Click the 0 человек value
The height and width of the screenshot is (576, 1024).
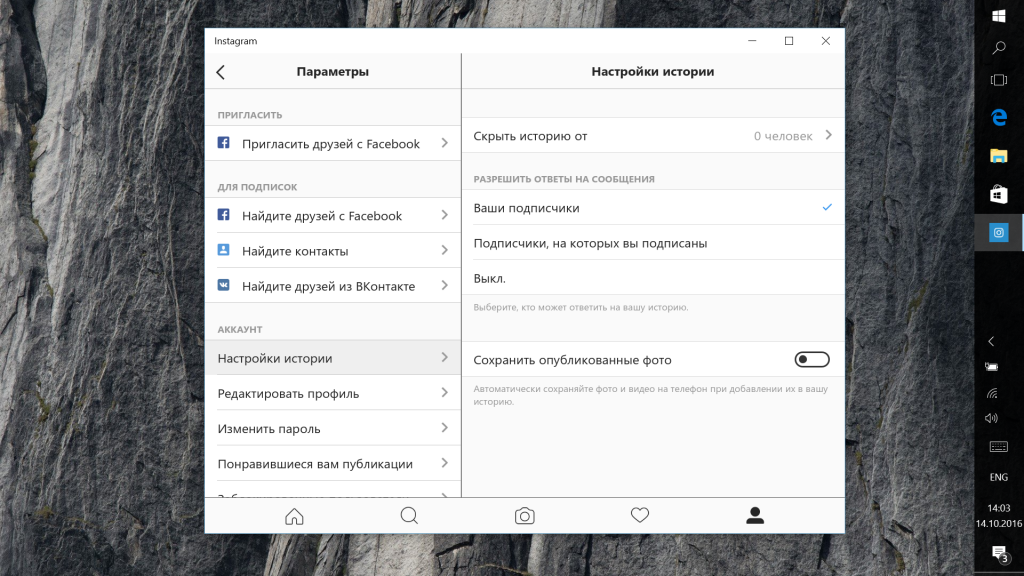pyautogui.click(x=783, y=136)
